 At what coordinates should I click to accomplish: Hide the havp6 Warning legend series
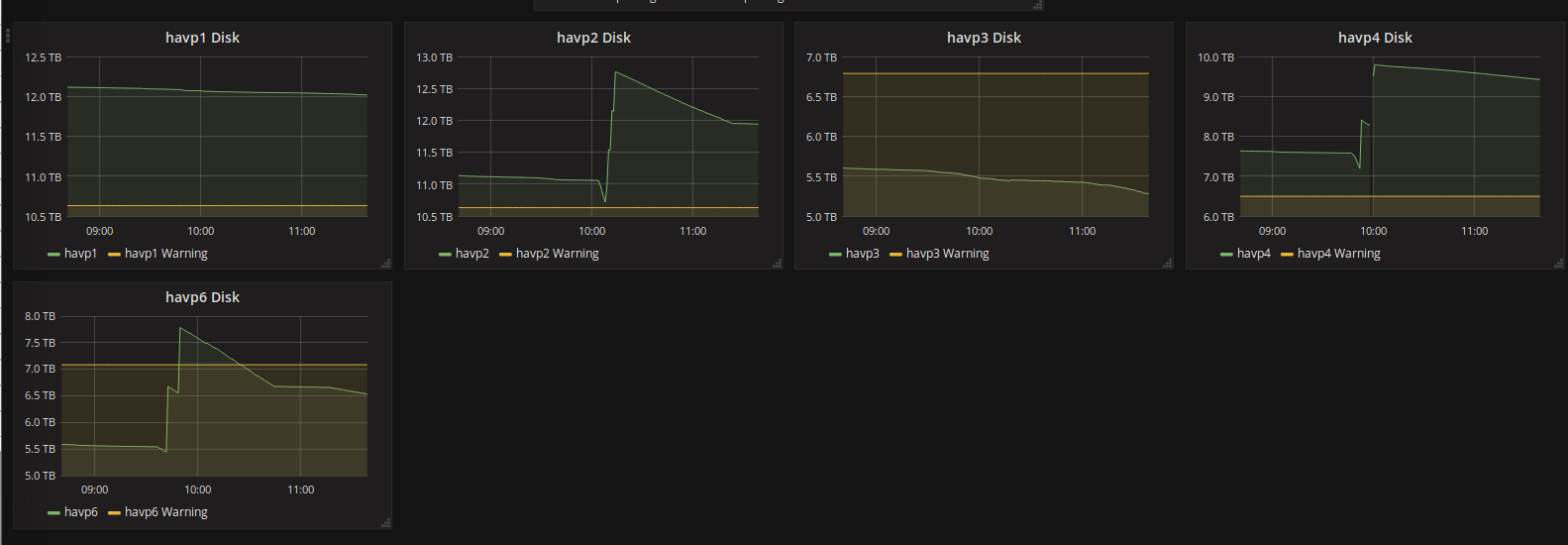[165, 512]
